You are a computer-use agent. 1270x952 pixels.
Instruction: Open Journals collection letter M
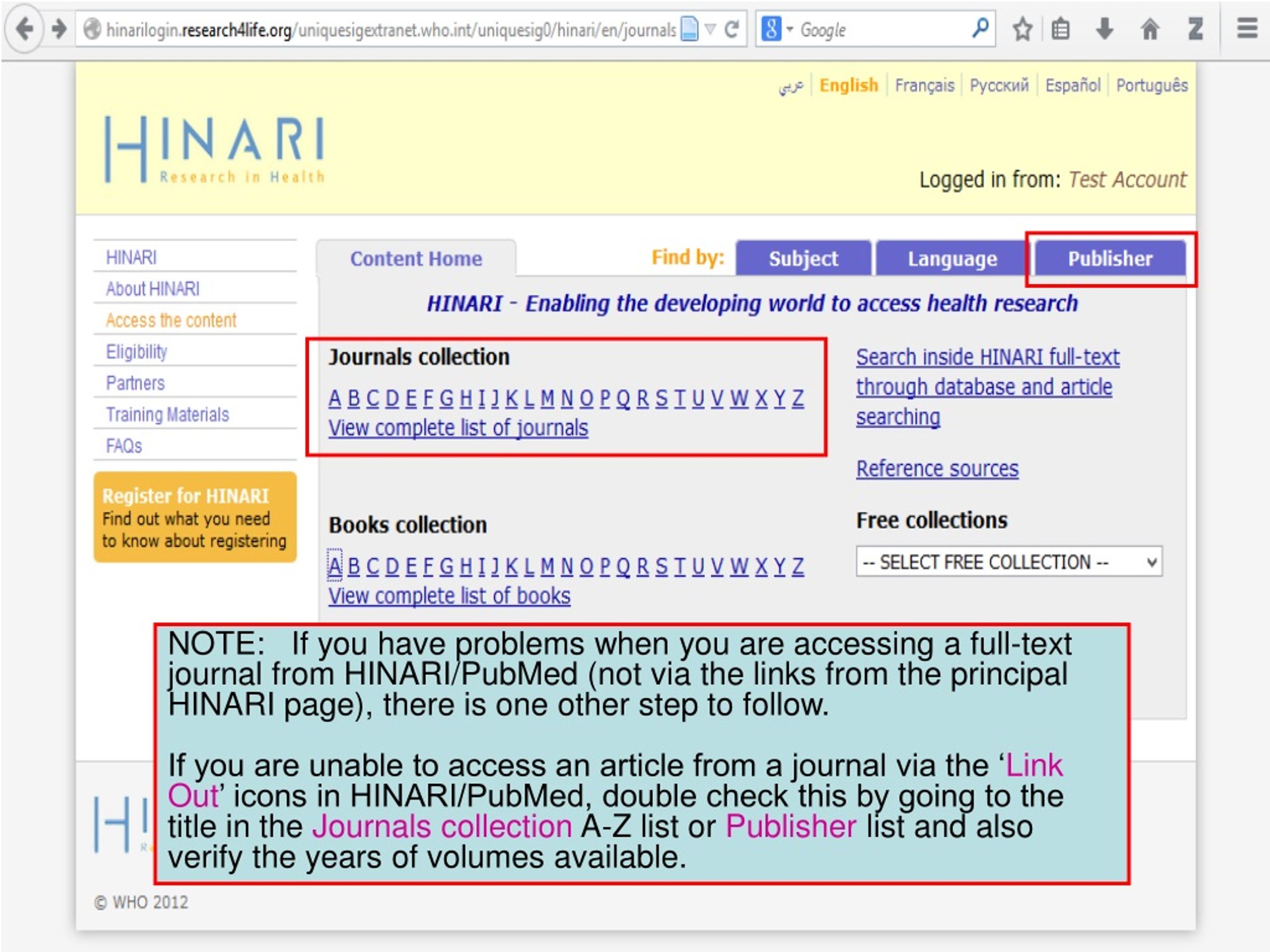tap(547, 398)
